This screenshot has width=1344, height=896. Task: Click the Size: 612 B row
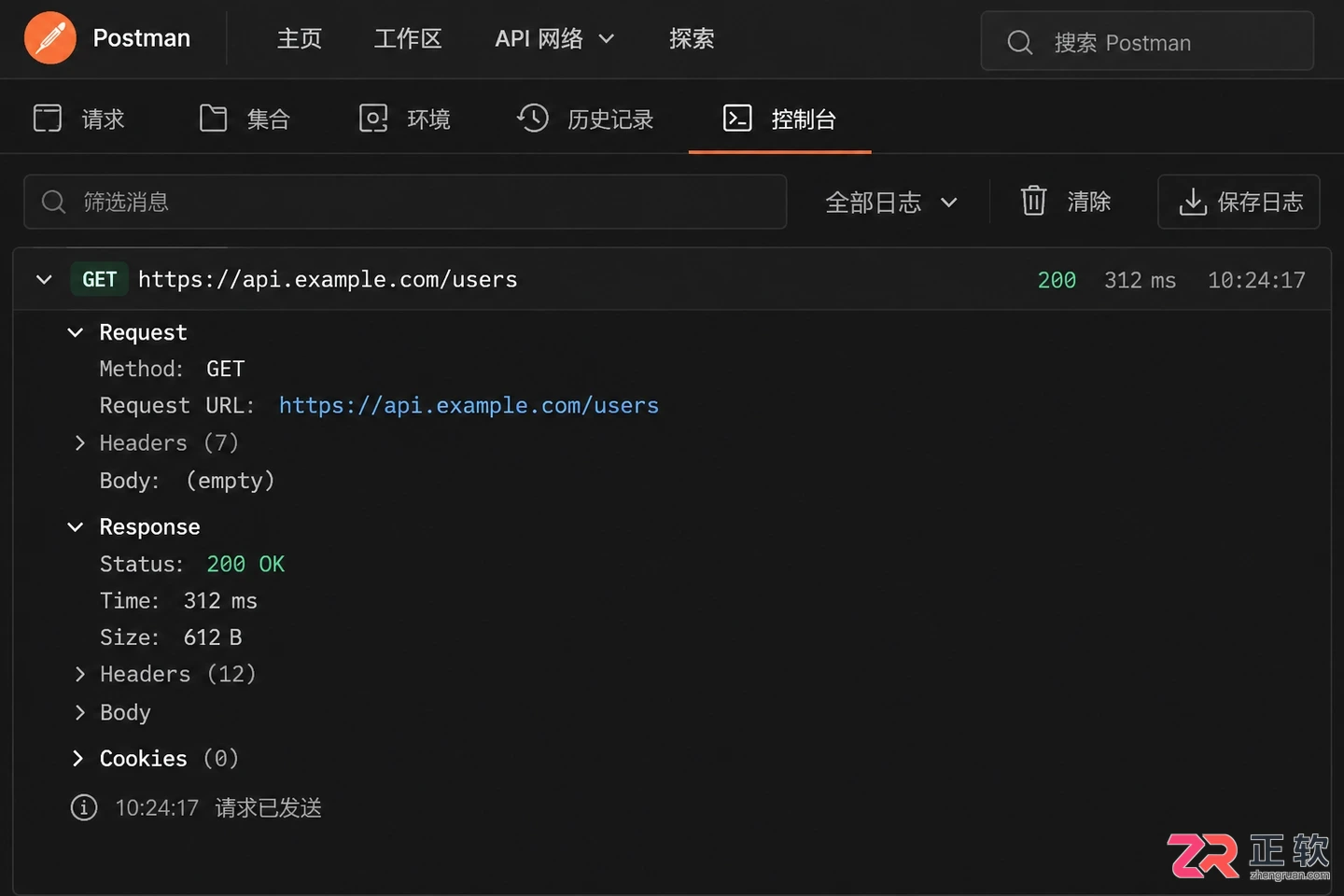(x=171, y=637)
